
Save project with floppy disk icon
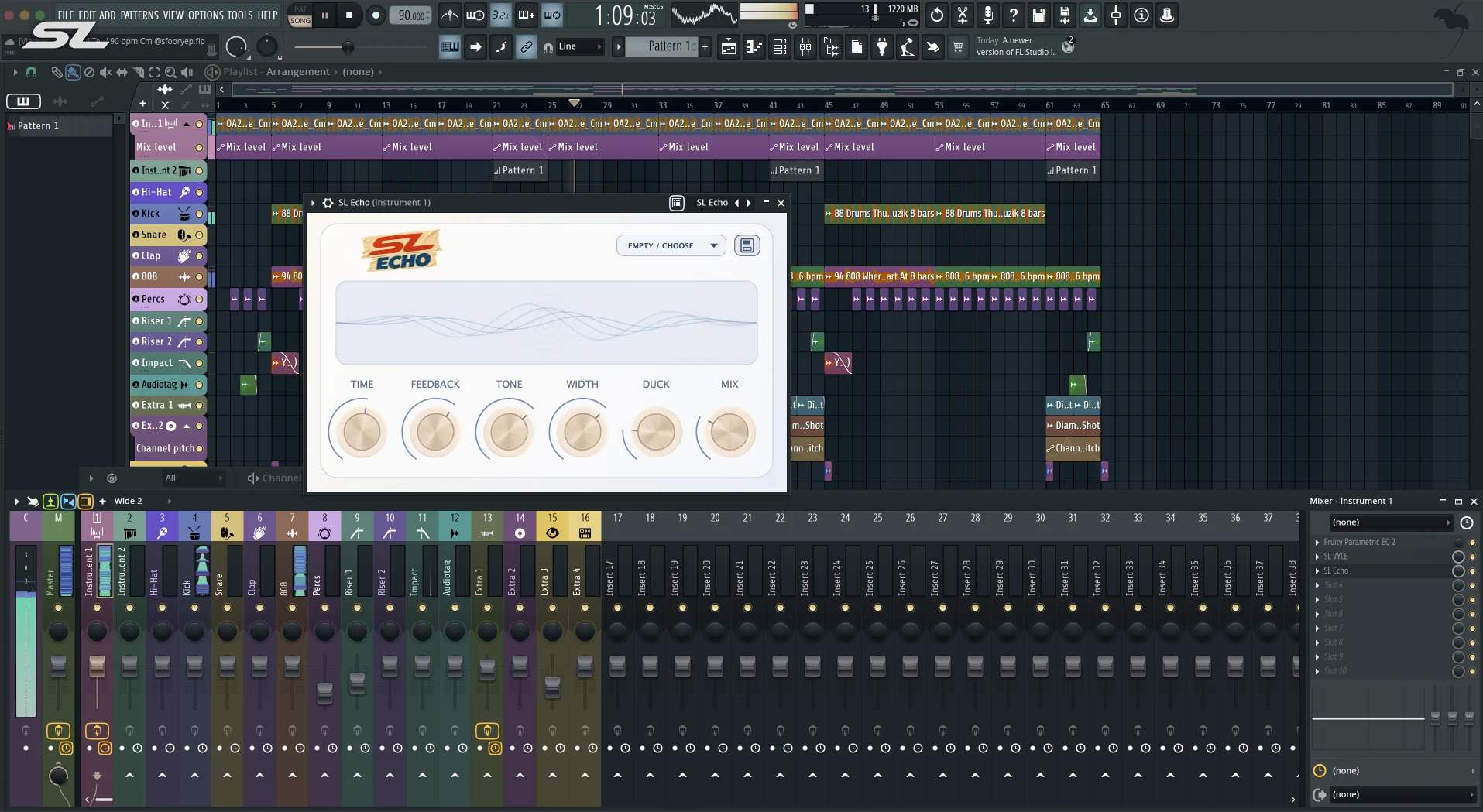1039,15
